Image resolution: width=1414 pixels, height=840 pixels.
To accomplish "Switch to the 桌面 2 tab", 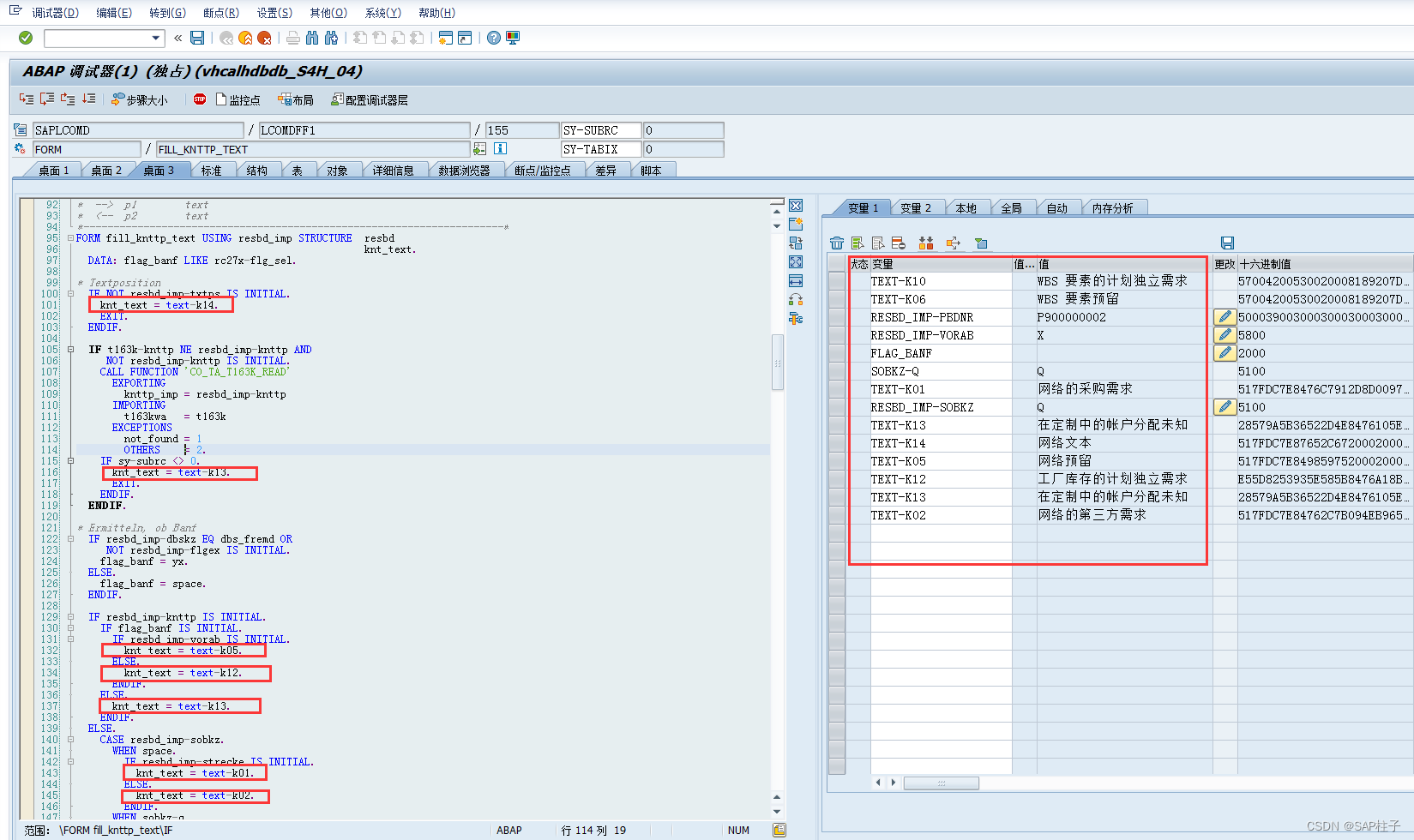I will click(x=105, y=171).
